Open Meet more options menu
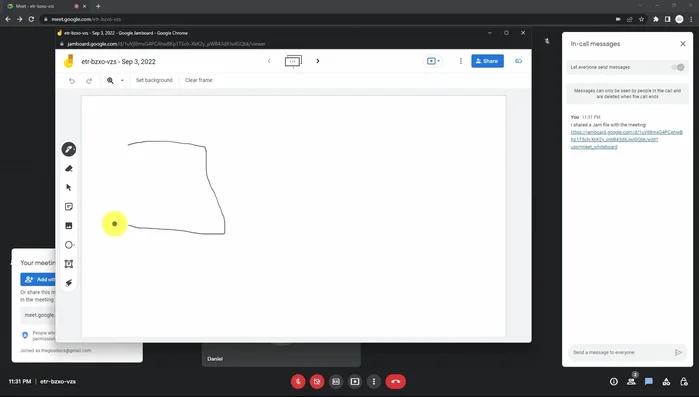This screenshot has width=699, height=397. point(374,381)
